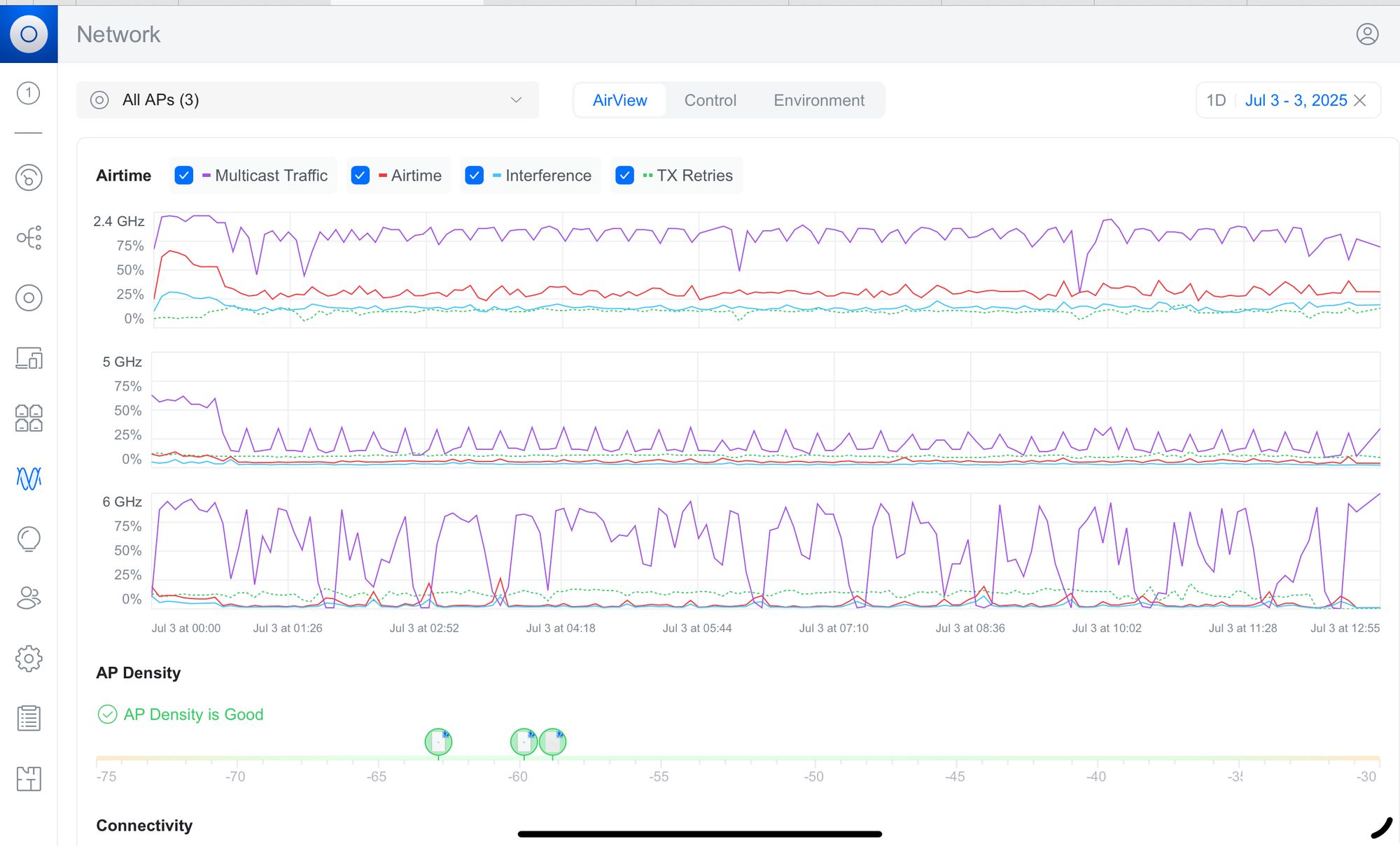Uncheck the Multicast Traffic checkbox
Screen dimensions: 1400x846
[x=184, y=176]
